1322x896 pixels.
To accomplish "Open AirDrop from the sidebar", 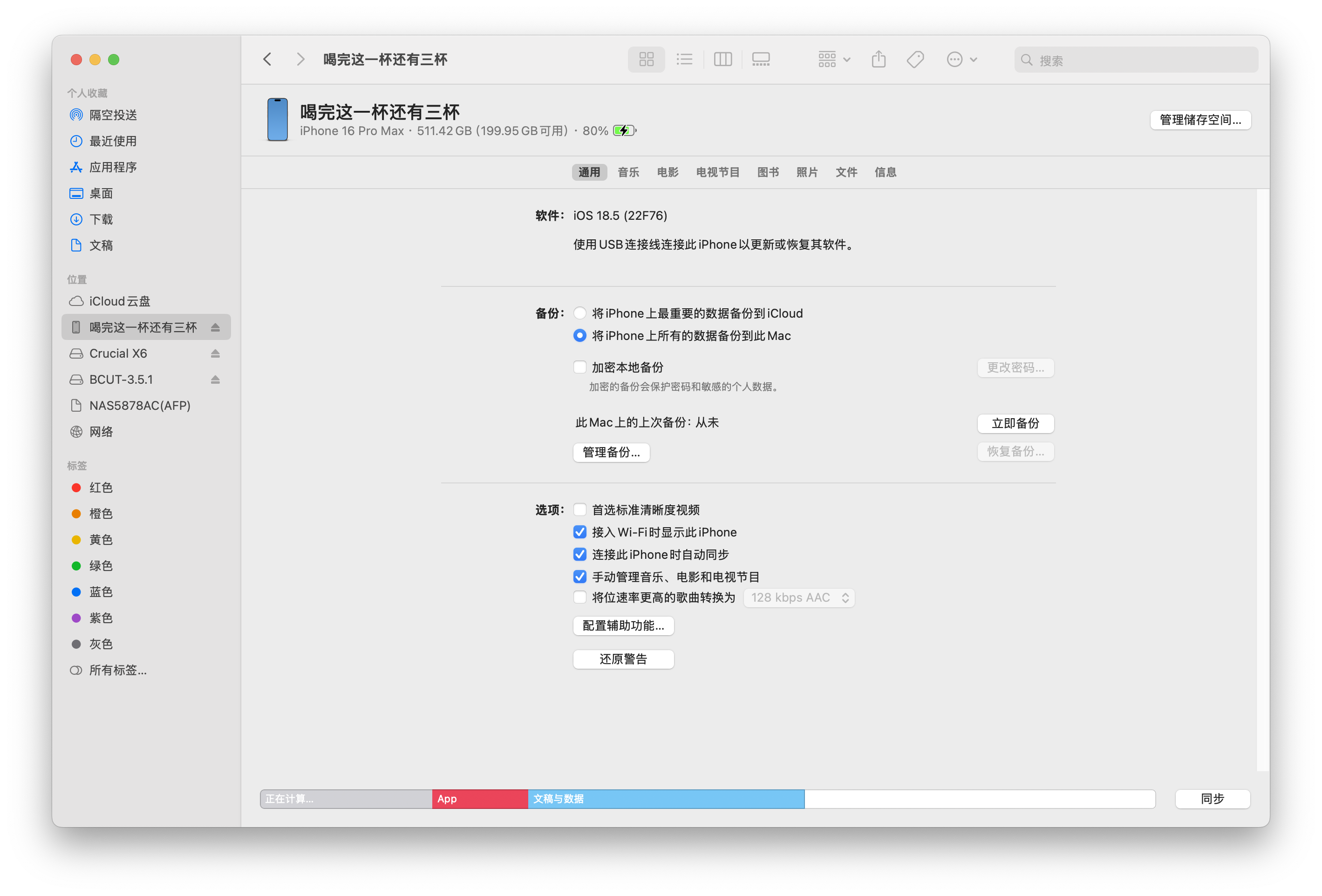I will (113, 115).
